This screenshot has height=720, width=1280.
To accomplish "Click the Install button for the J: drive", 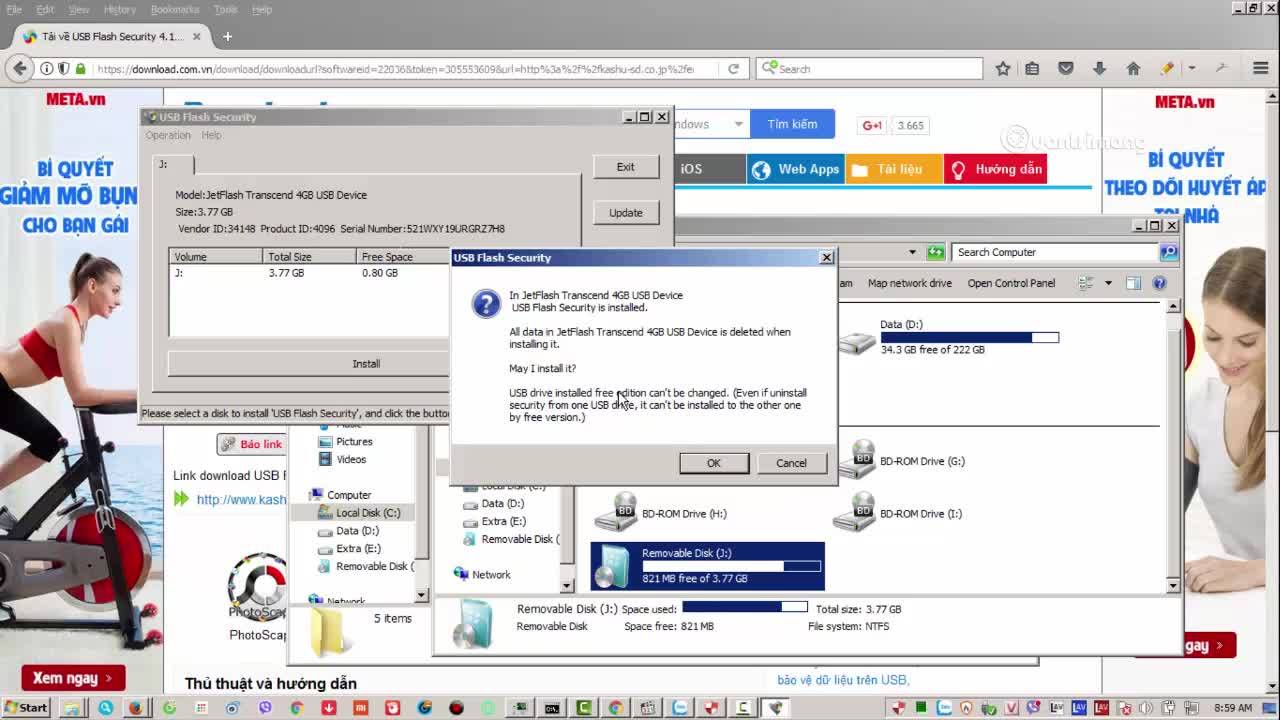I will point(366,364).
